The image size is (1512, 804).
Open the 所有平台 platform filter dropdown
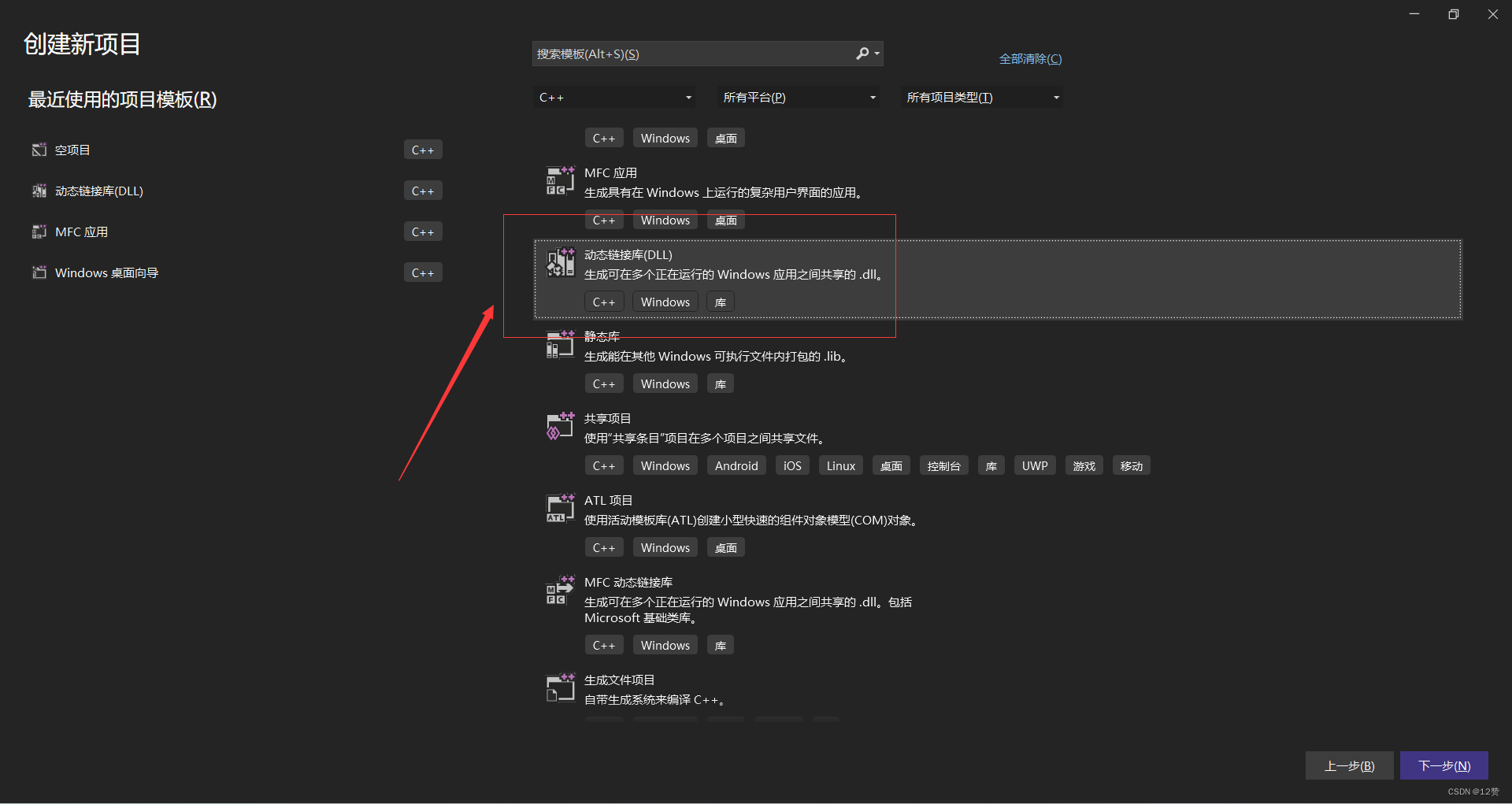point(799,98)
